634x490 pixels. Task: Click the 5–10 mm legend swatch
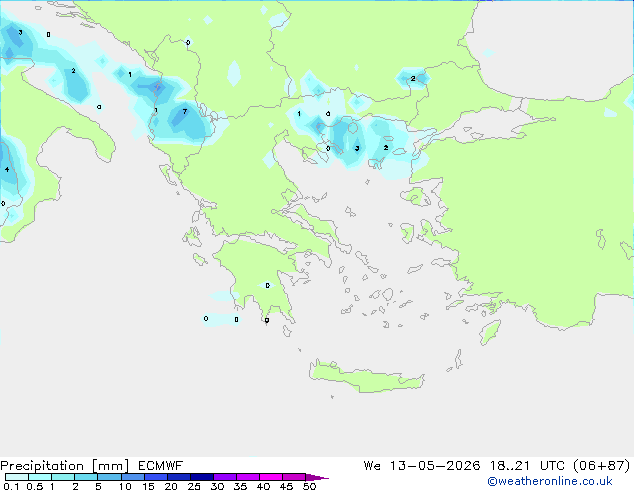(109, 477)
